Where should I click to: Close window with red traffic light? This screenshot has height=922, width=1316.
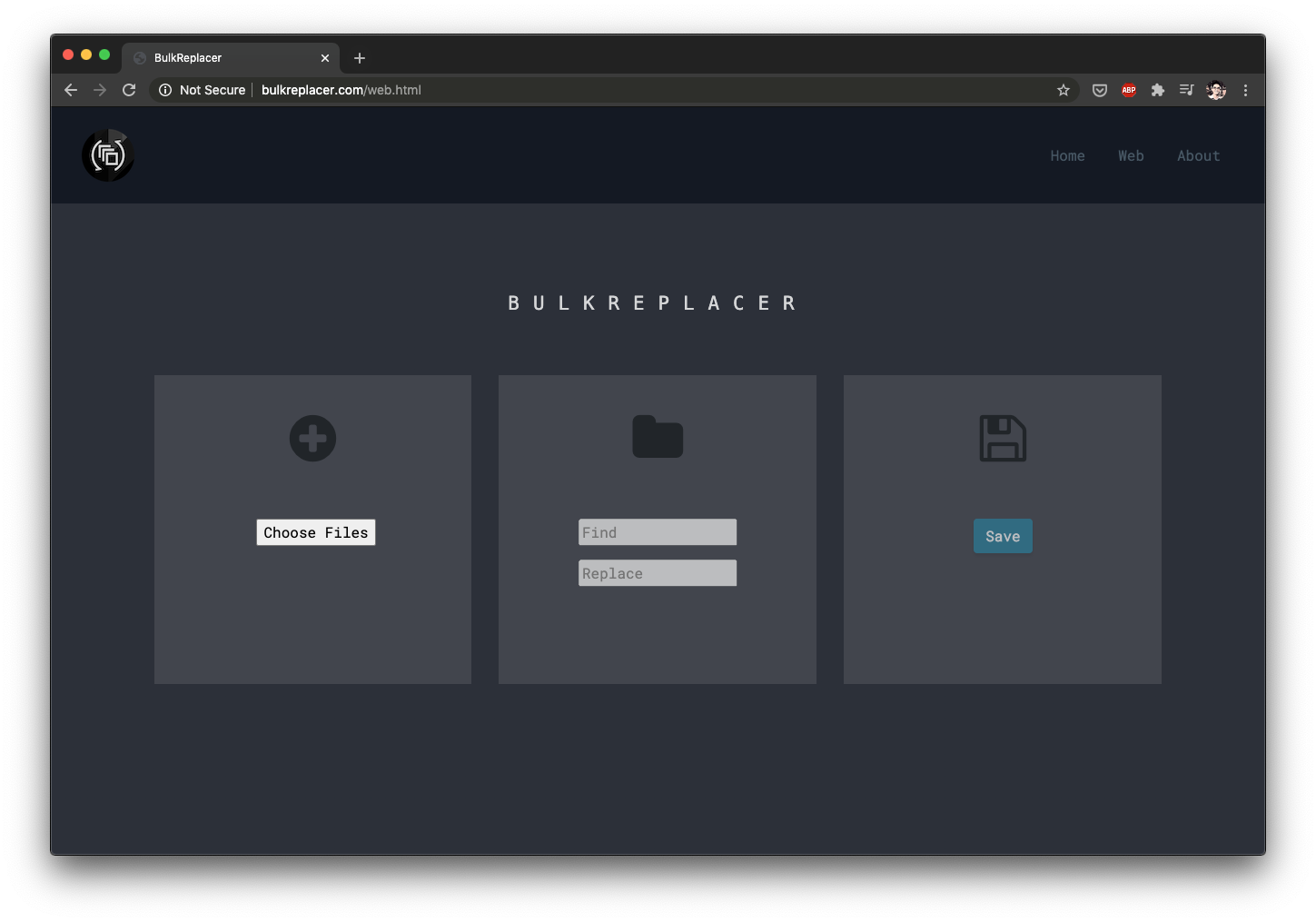(x=68, y=55)
